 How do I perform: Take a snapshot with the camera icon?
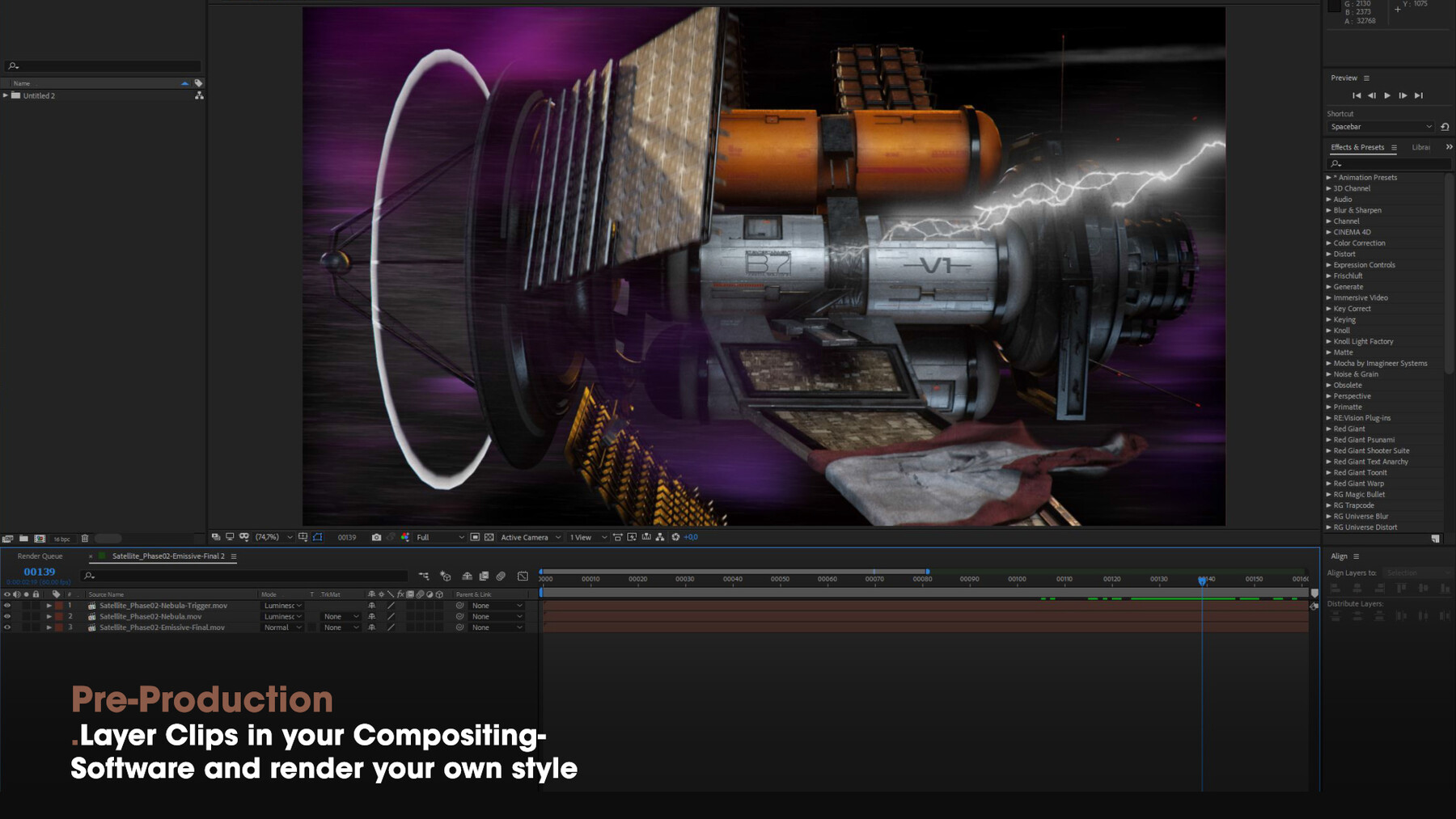376,537
